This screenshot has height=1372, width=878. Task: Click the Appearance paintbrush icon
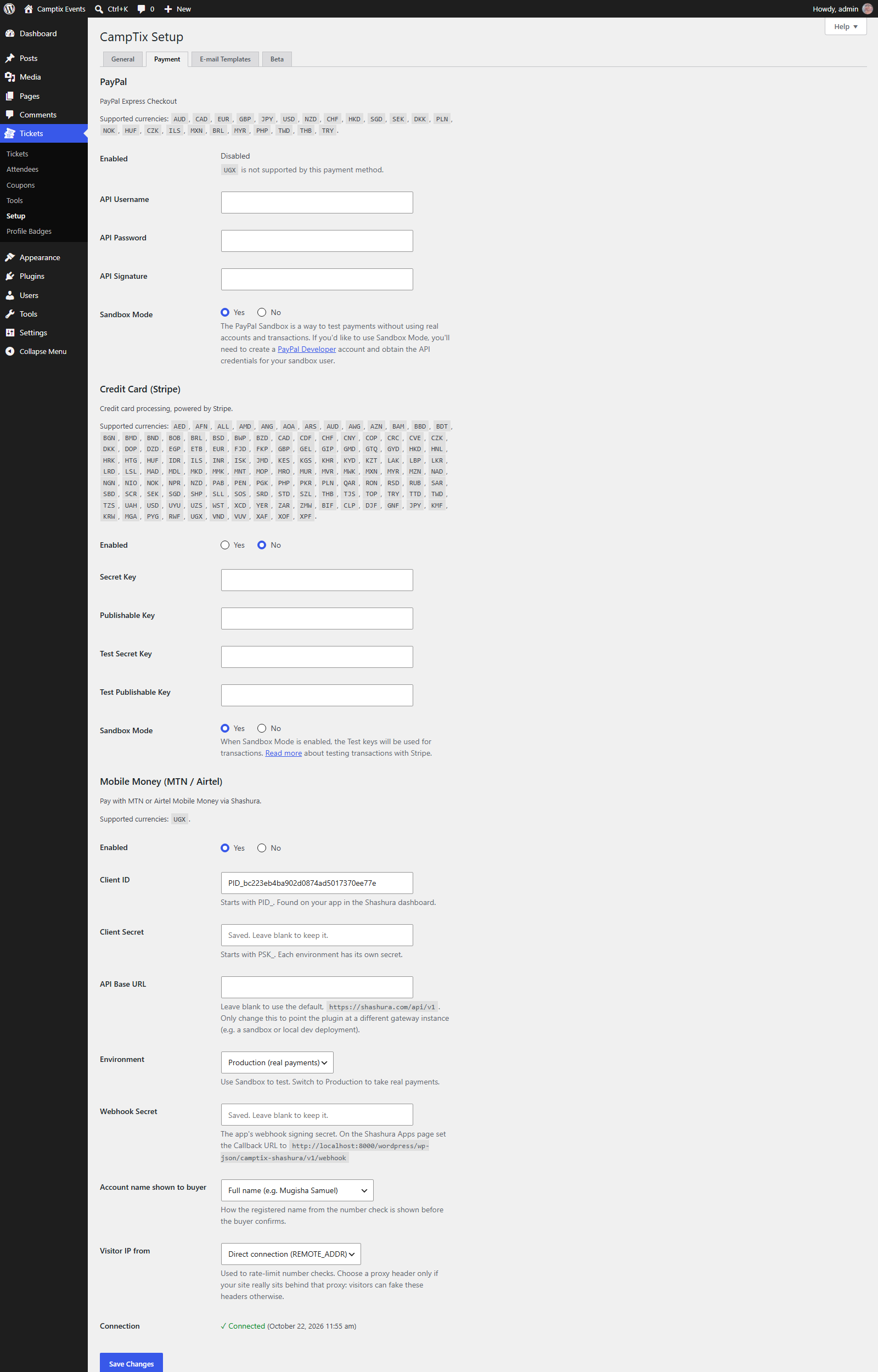(10, 257)
